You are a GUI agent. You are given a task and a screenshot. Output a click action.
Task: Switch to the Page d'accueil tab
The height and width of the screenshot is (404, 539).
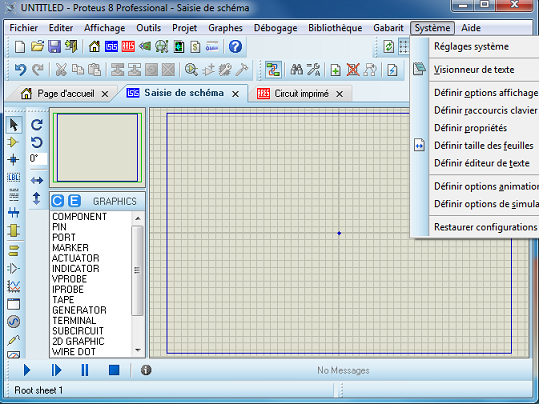coord(65,94)
